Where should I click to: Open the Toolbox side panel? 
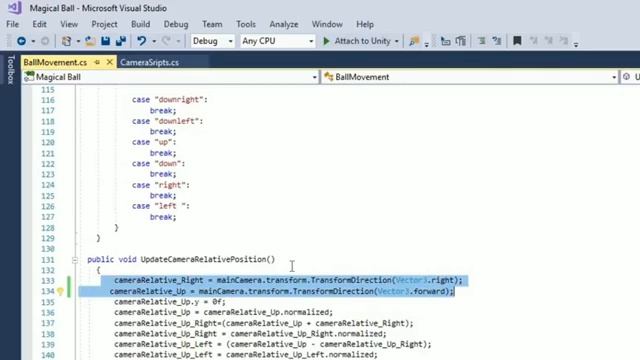coord(11,69)
